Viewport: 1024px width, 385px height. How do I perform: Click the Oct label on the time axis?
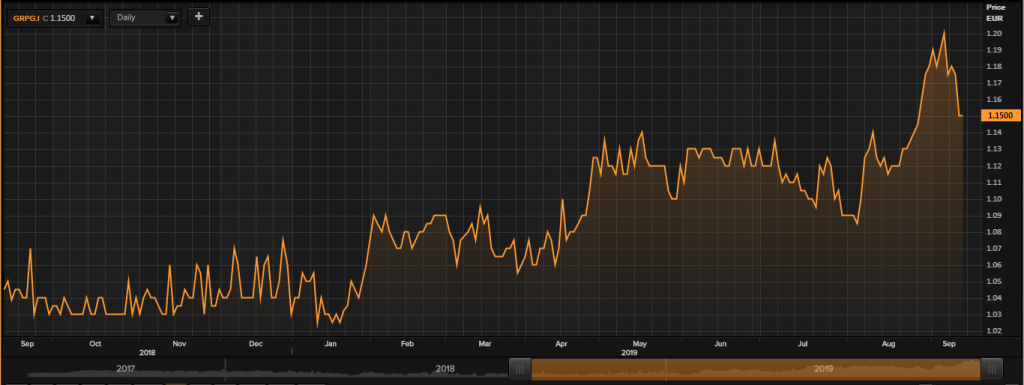coord(95,343)
